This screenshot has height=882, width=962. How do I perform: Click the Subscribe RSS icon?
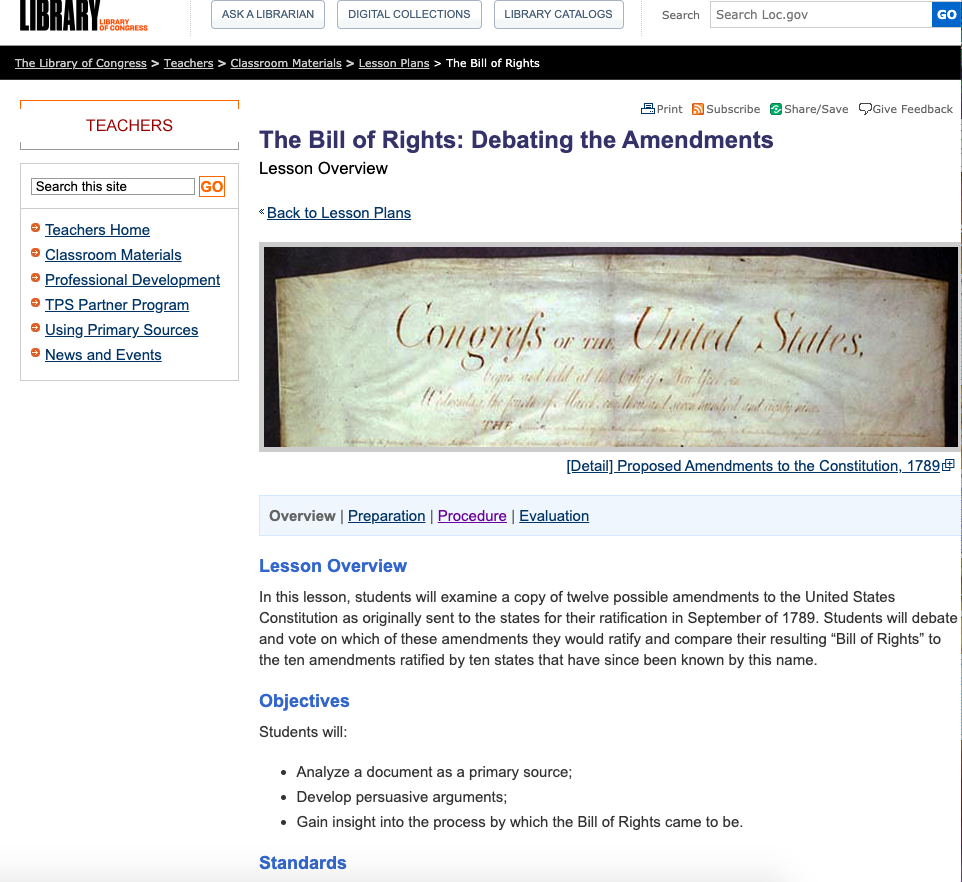[698, 109]
